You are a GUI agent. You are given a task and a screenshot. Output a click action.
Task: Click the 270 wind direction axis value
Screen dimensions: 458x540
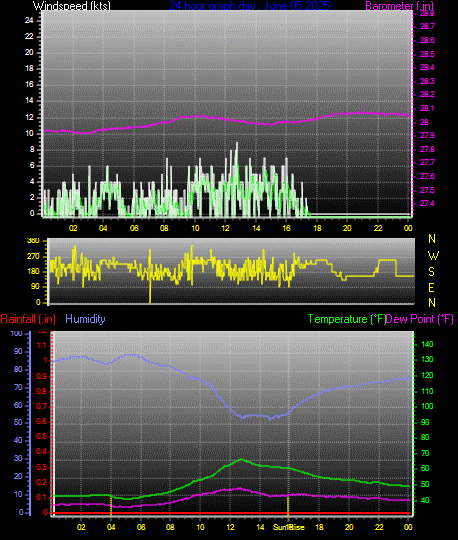pos(33,257)
